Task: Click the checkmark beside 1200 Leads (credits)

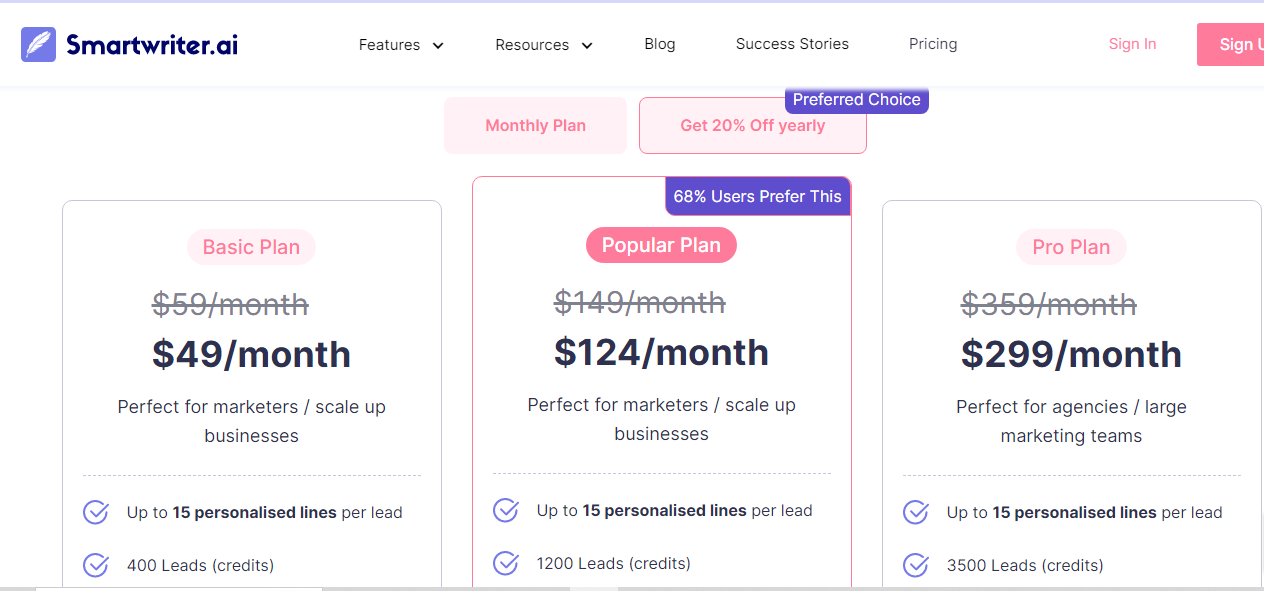Action: 506,563
